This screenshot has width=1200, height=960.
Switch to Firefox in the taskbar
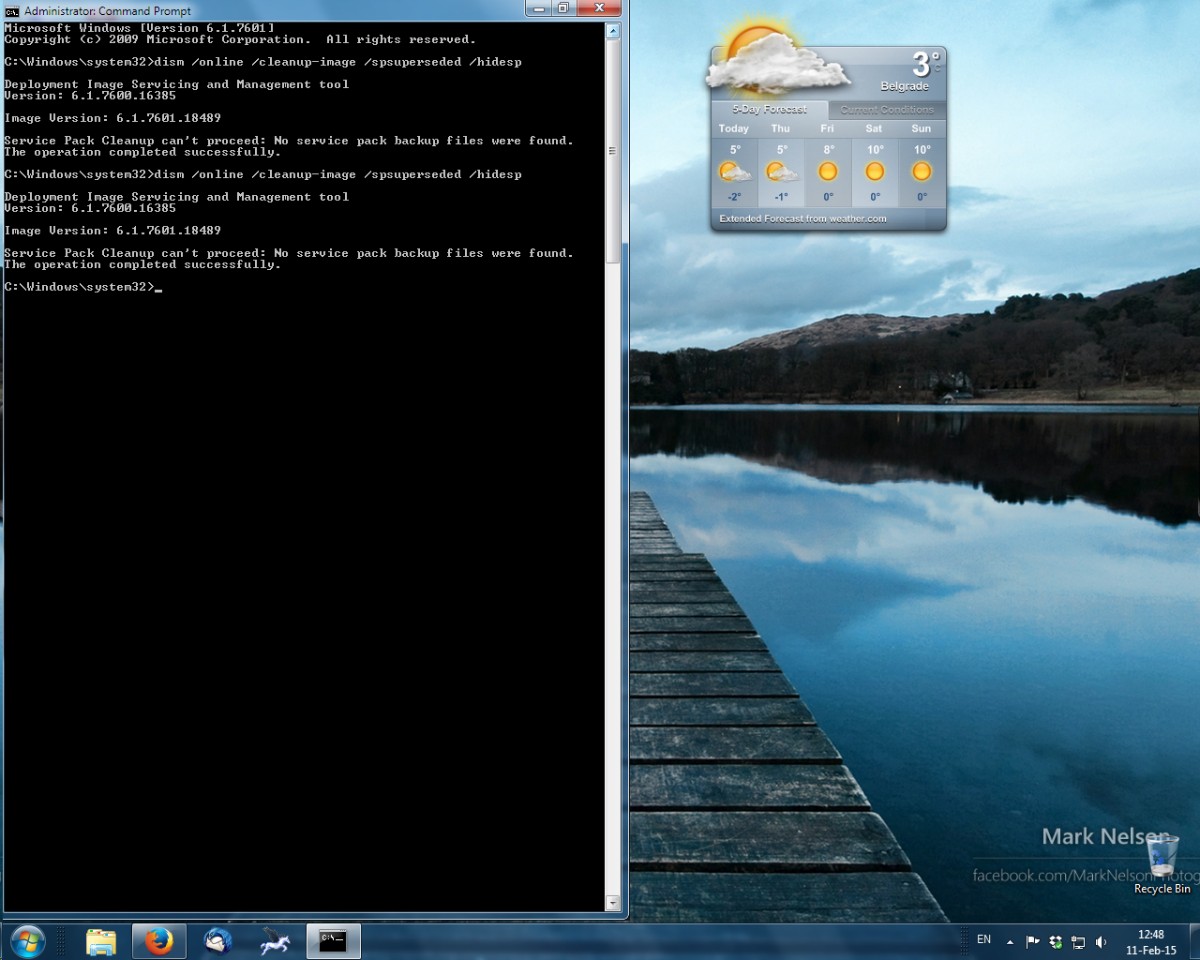coord(158,941)
